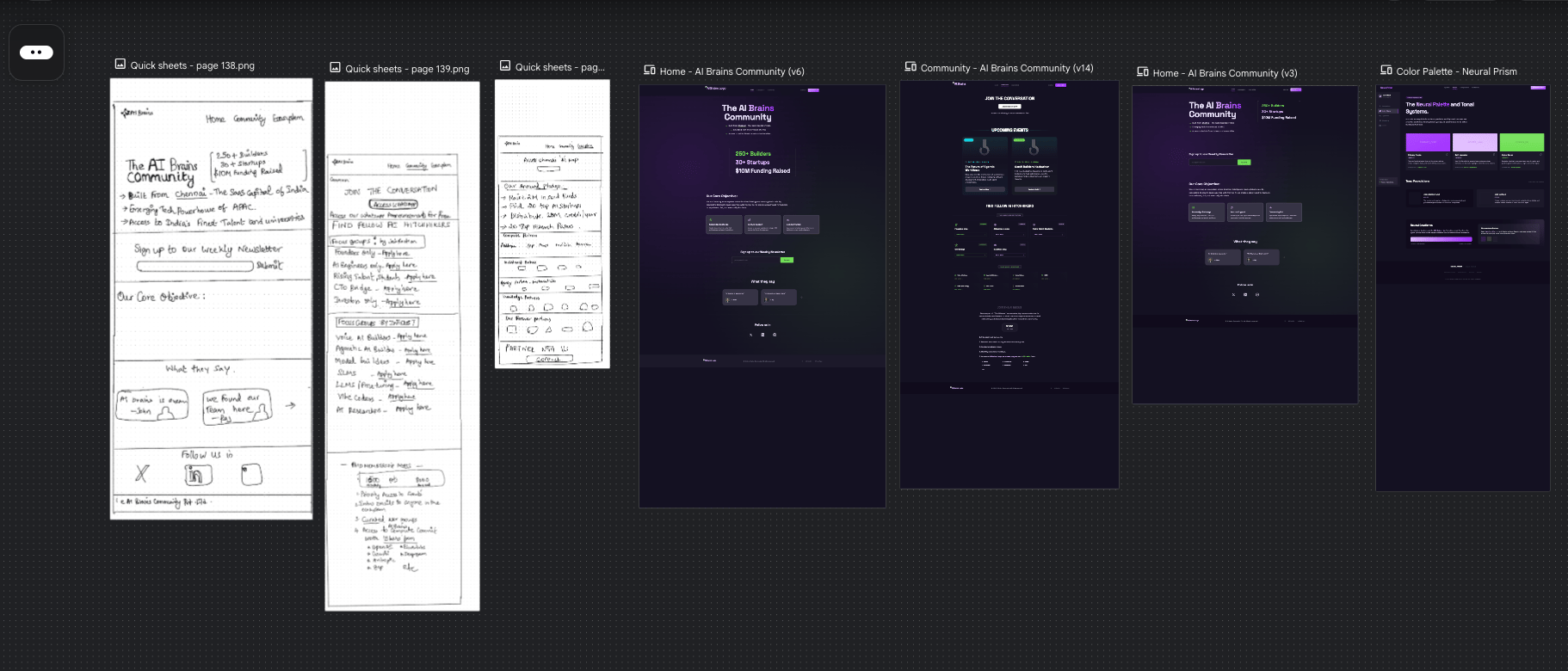Open the ellipsis menu button

tap(36, 52)
